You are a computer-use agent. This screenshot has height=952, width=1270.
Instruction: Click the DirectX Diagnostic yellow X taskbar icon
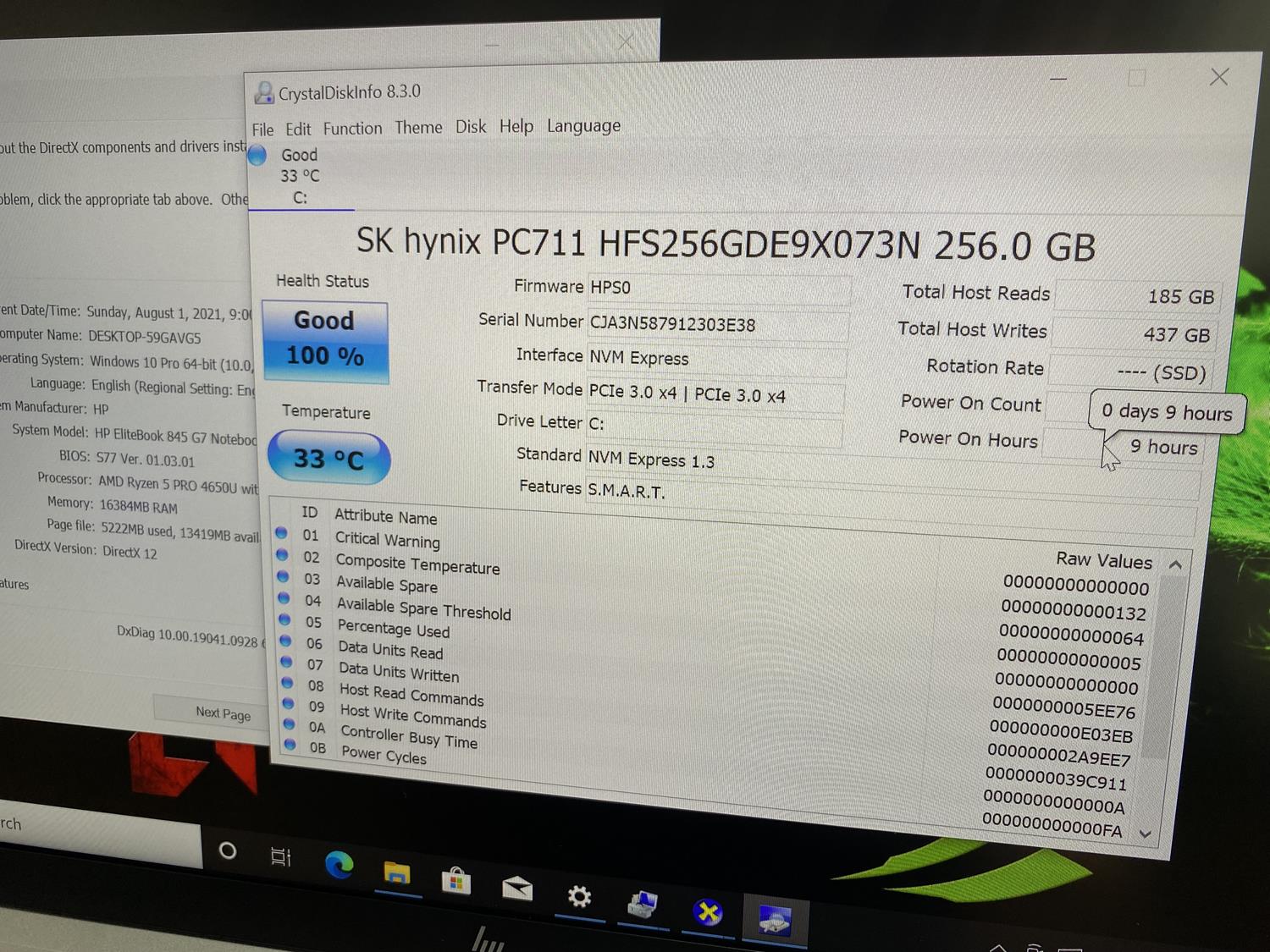coord(709,912)
